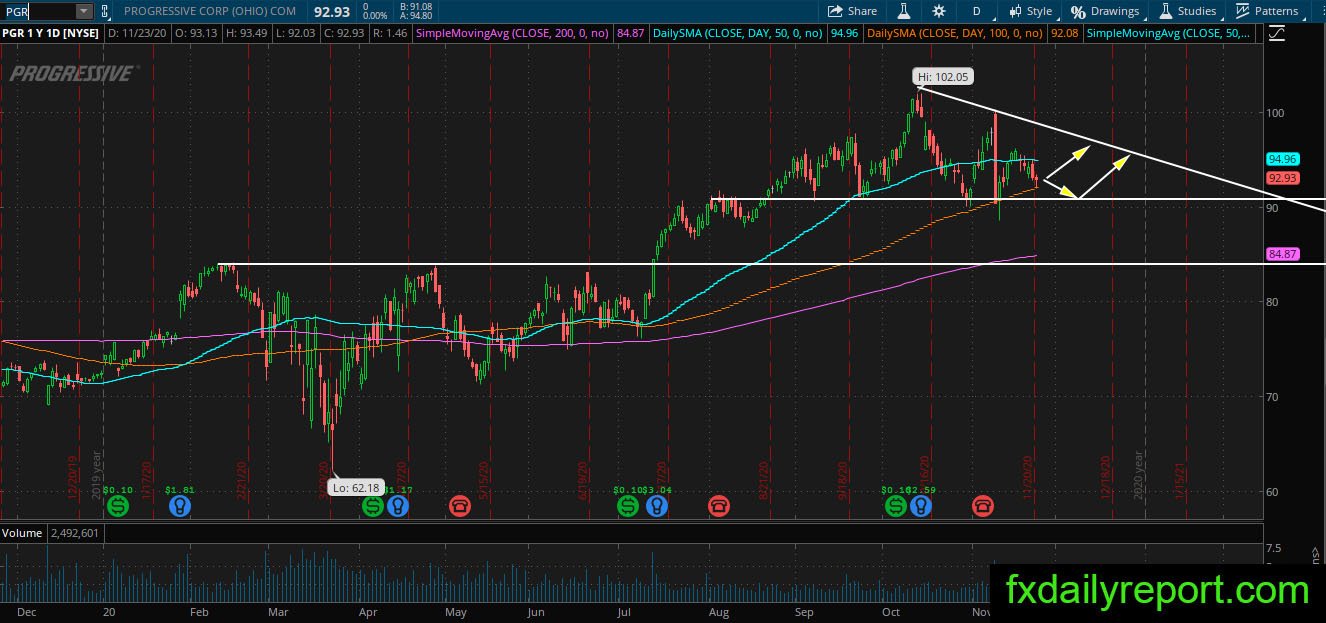Click the PGR 1 Y 1D [NYSE] label
Screen dimensions: 1326x623
pos(51,33)
